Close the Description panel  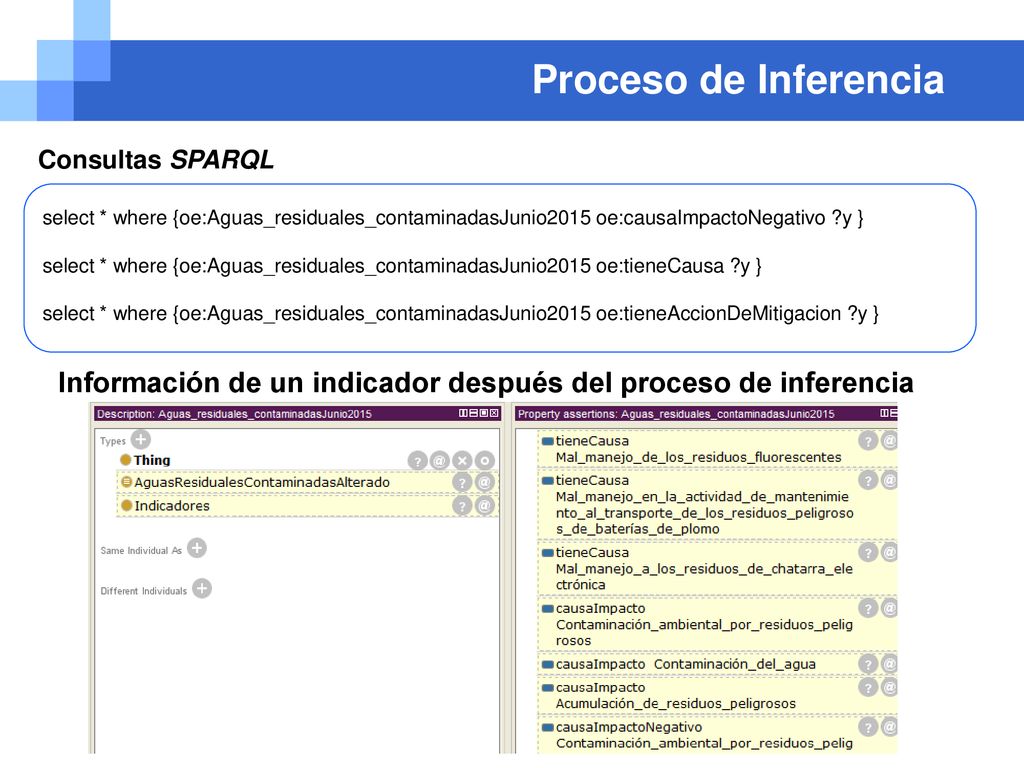494,413
